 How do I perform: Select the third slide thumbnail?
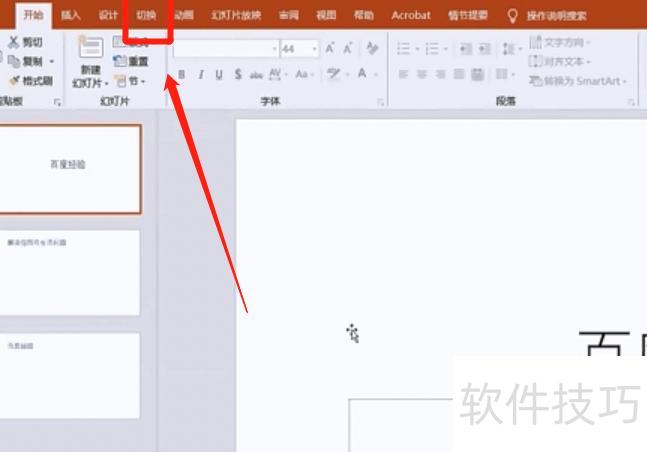[70, 376]
